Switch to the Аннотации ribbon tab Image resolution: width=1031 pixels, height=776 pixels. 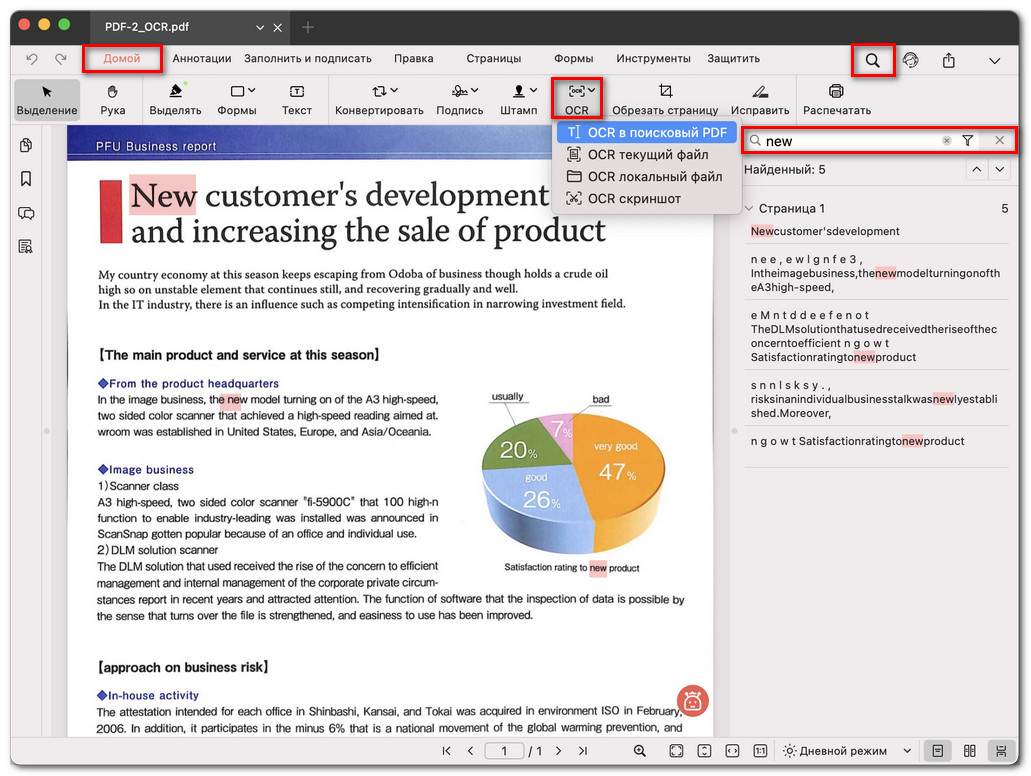coord(201,58)
